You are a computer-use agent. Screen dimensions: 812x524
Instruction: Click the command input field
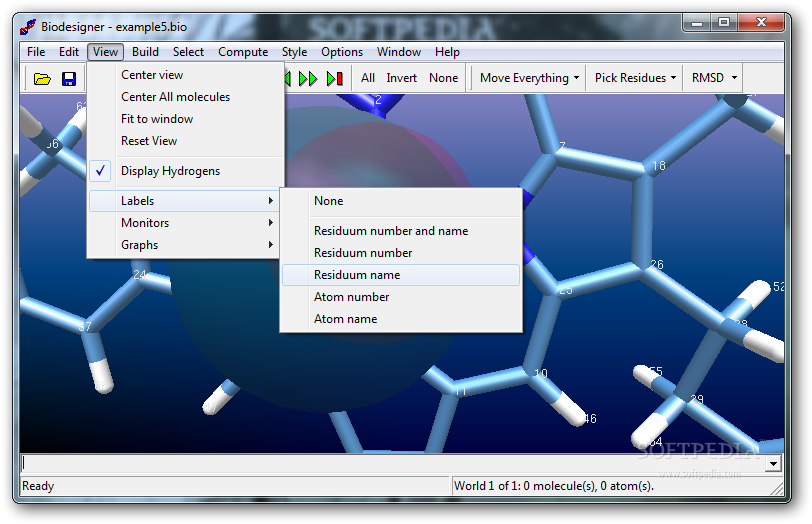coord(393,464)
